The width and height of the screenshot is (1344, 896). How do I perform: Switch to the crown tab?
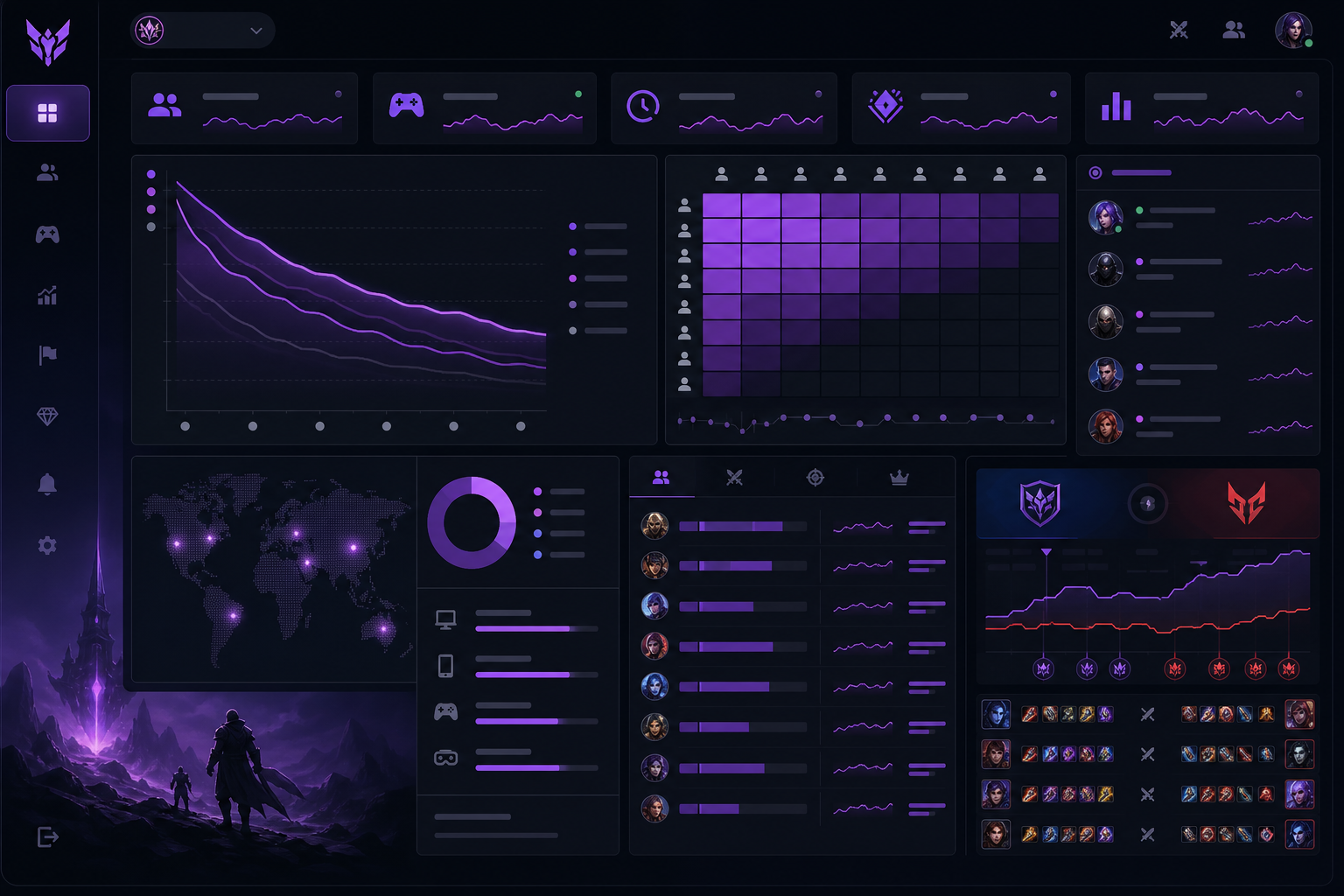tap(899, 478)
